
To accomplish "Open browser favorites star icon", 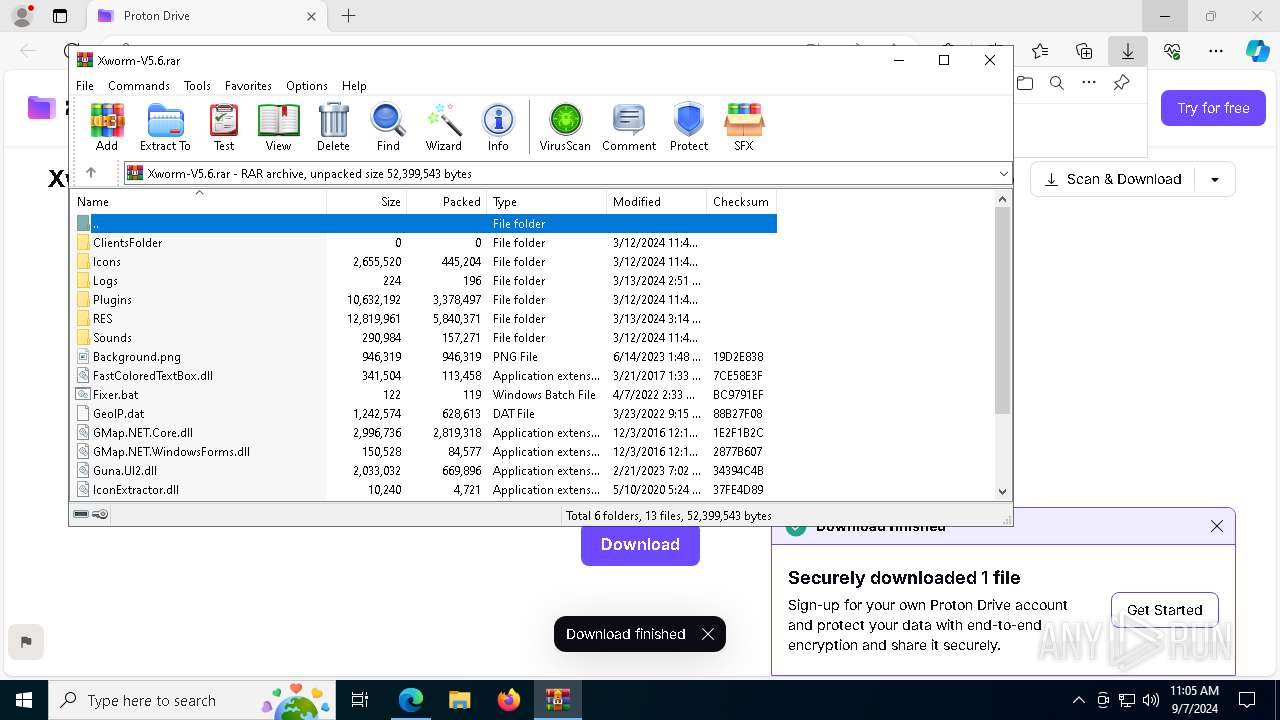I will 1040,51.
